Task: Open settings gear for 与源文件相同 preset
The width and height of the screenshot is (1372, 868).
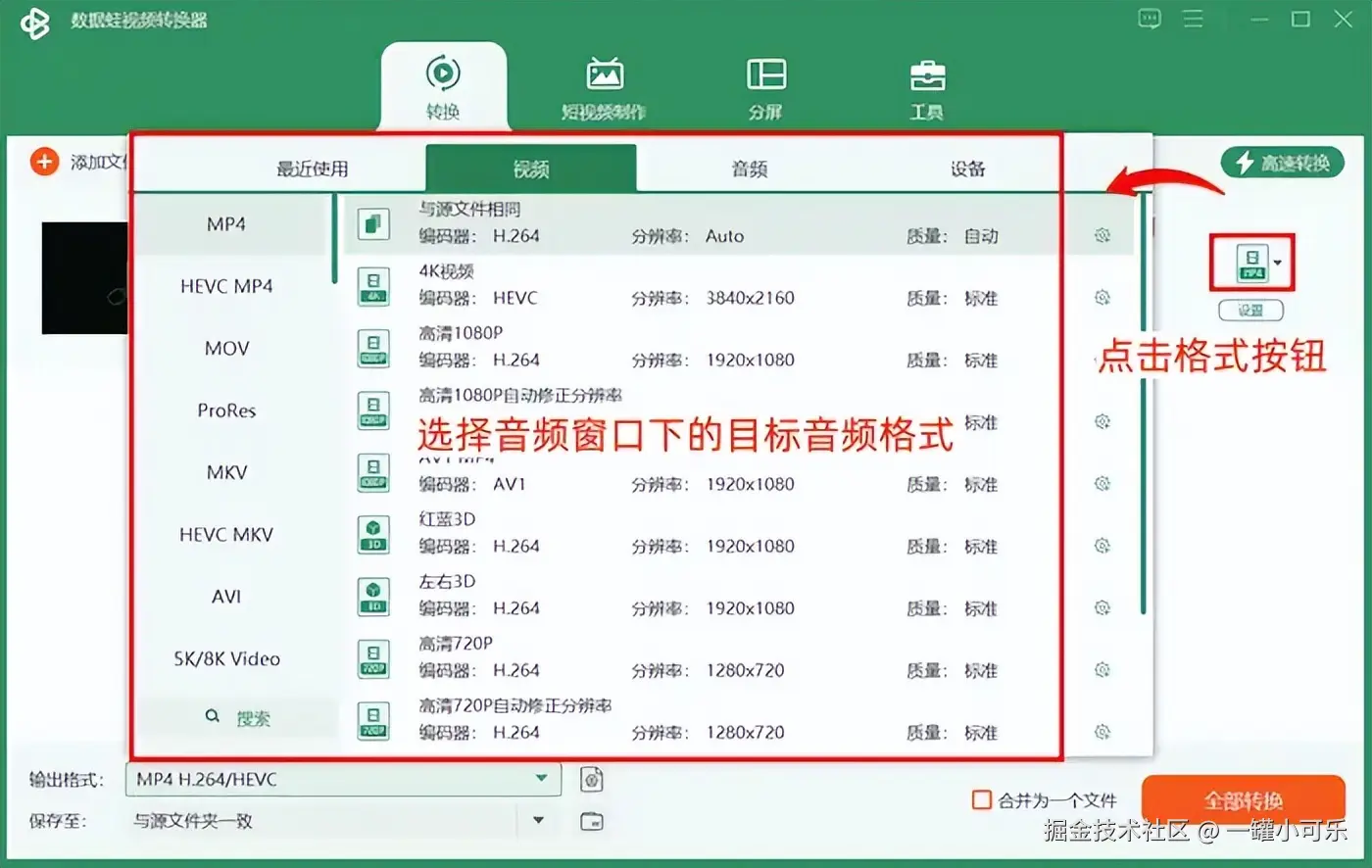Action: (1102, 235)
